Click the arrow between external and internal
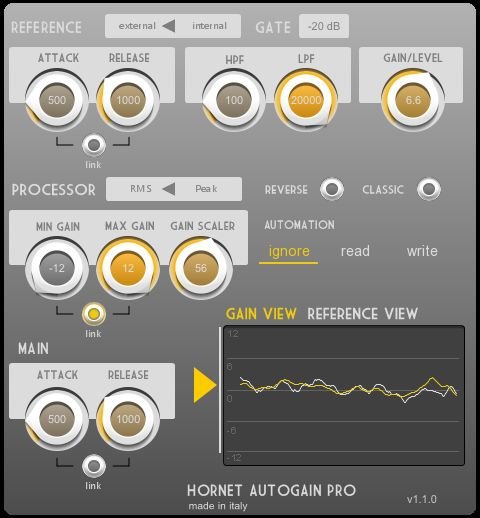The width and height of the screenshot is (480, 518). [169, 26]
